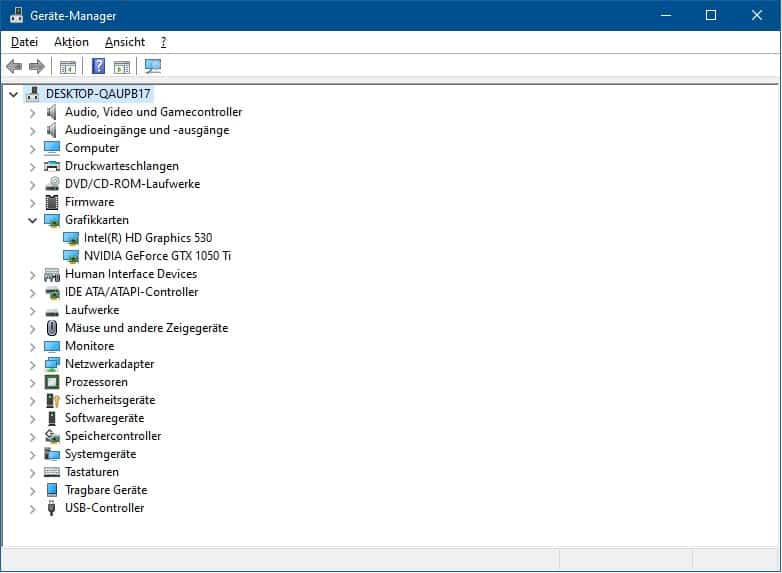Expand the USB-Controller category

pos(32,509)
